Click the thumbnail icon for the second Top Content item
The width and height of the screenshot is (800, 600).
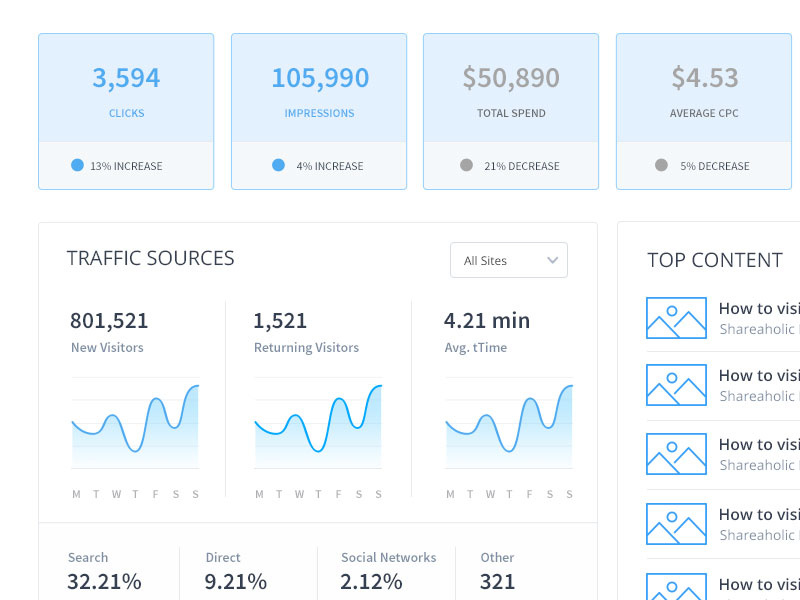[676, 385]
